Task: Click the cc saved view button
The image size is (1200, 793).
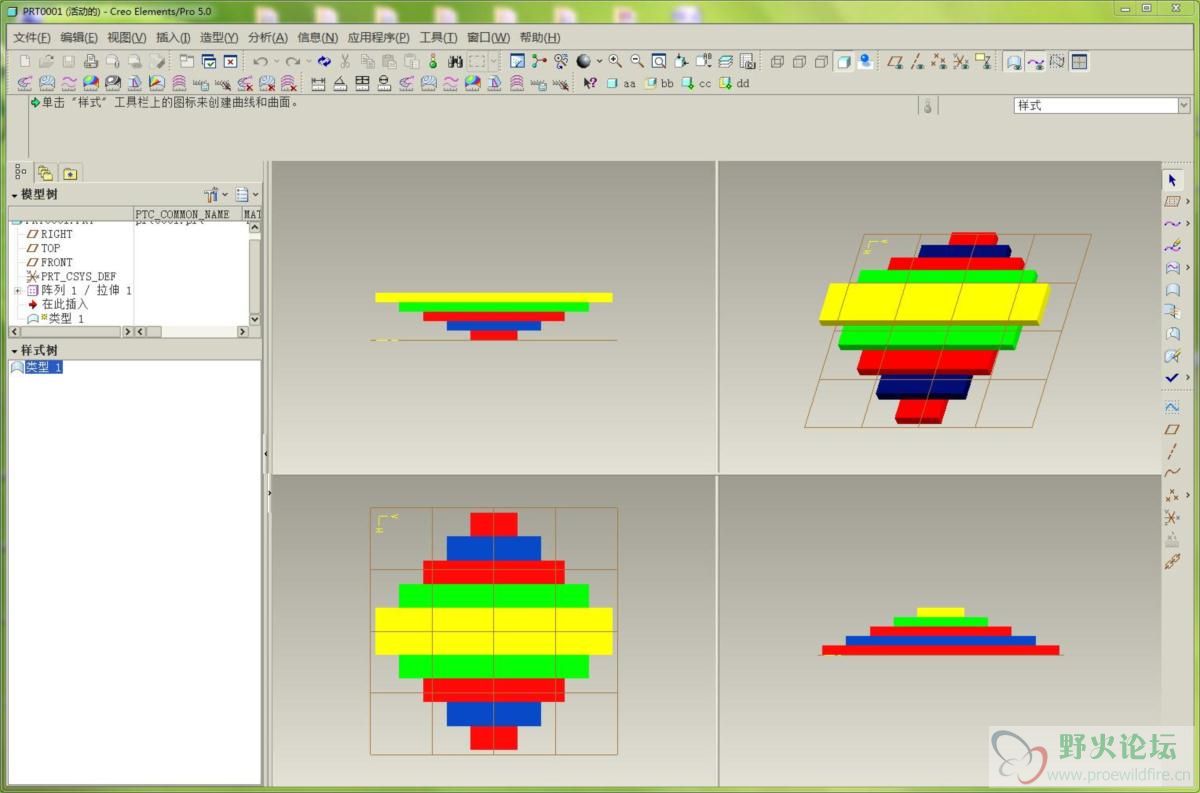Action: coord(696,83)
